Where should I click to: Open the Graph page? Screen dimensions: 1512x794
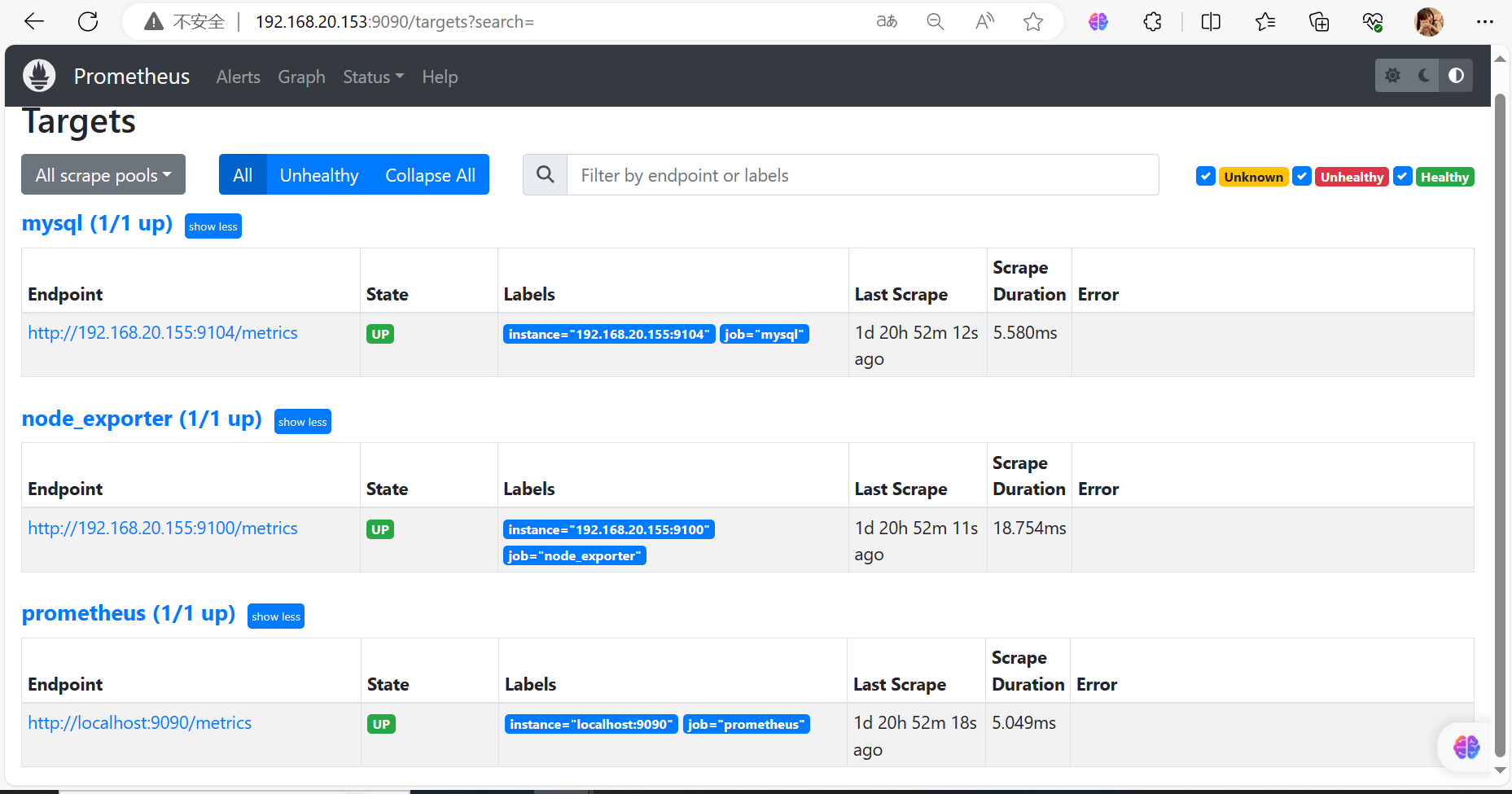pos(301,77)
